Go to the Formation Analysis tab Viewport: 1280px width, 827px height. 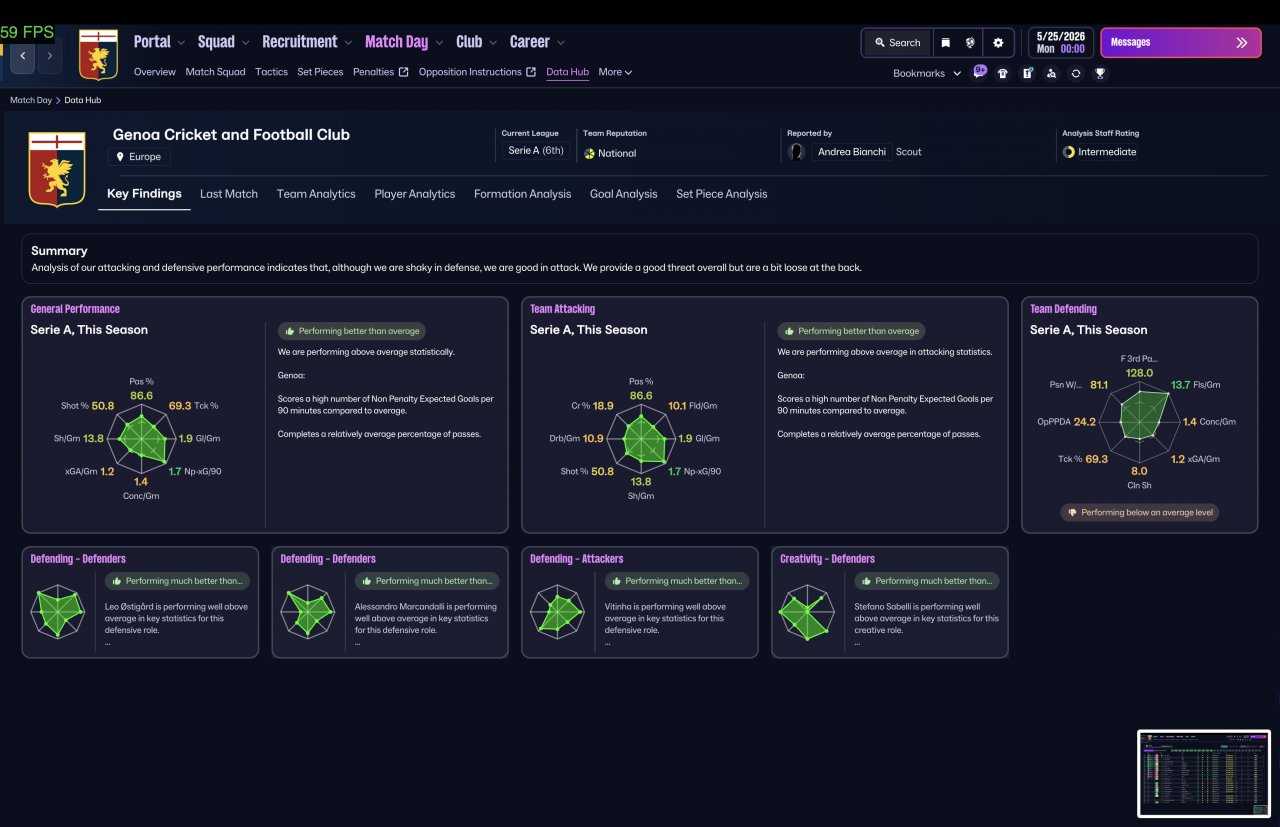(523, 194)
